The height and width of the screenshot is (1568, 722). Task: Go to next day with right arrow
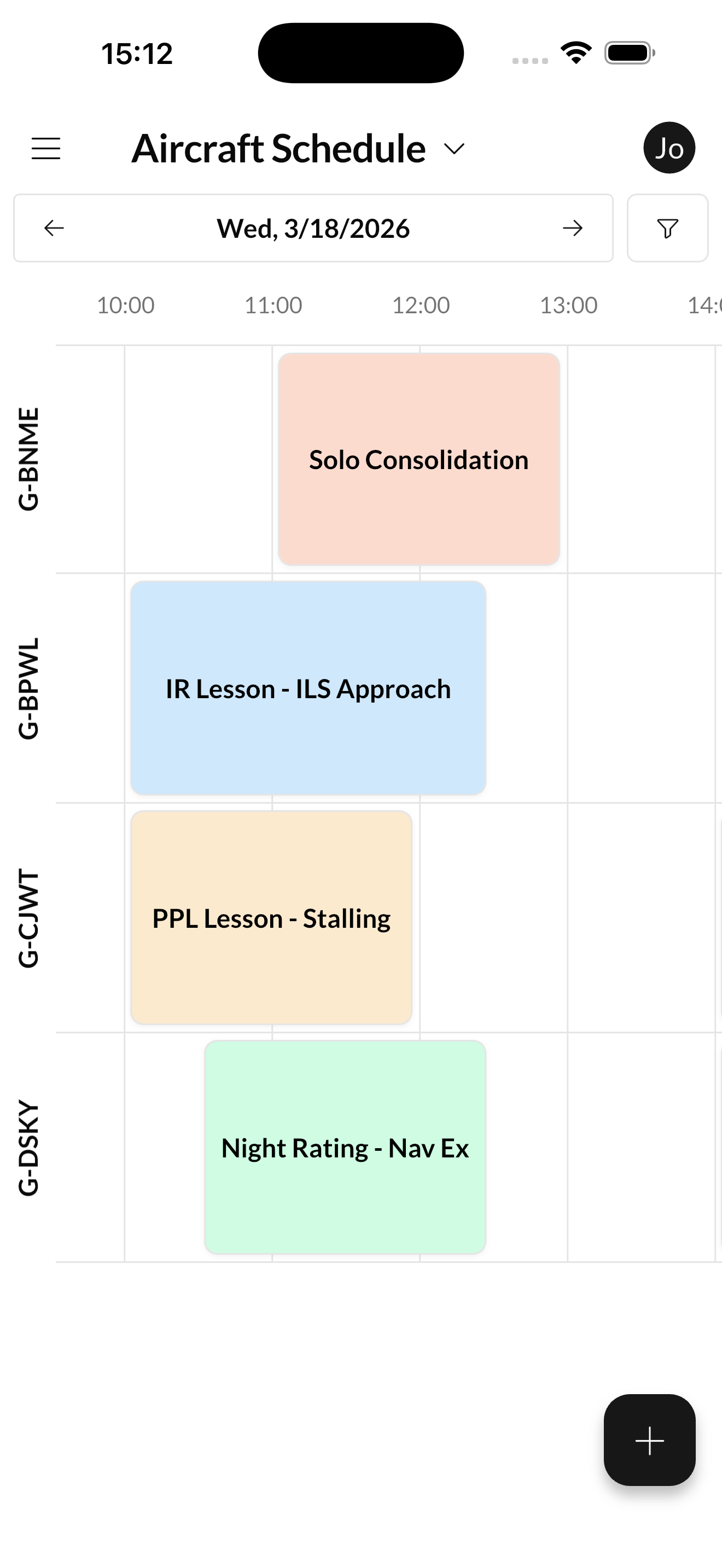(x=572, y=229)
